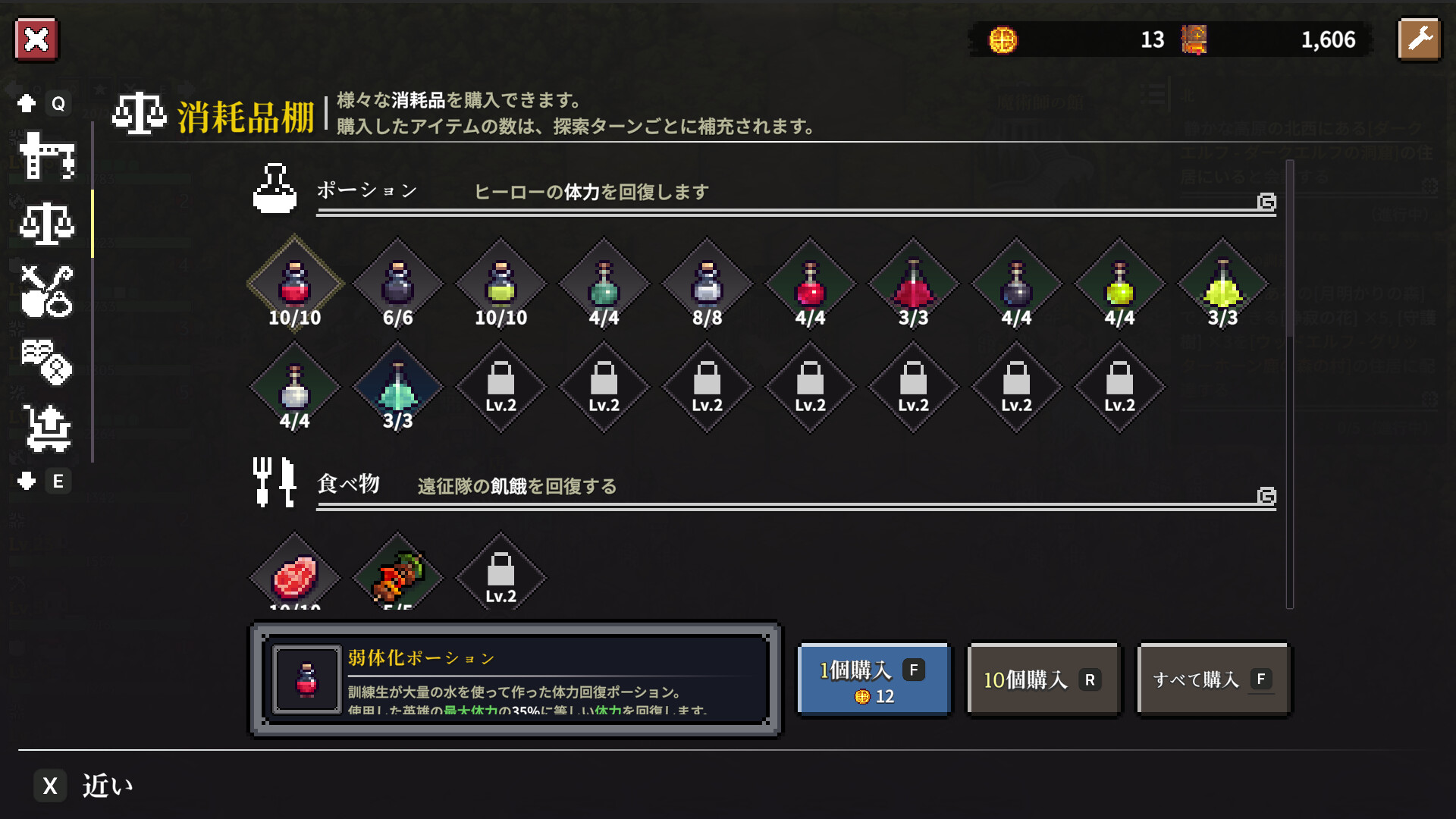Buy one item with 1個購入 button
The height and width of the screenshot is (819, 1456).
point(874,679)
